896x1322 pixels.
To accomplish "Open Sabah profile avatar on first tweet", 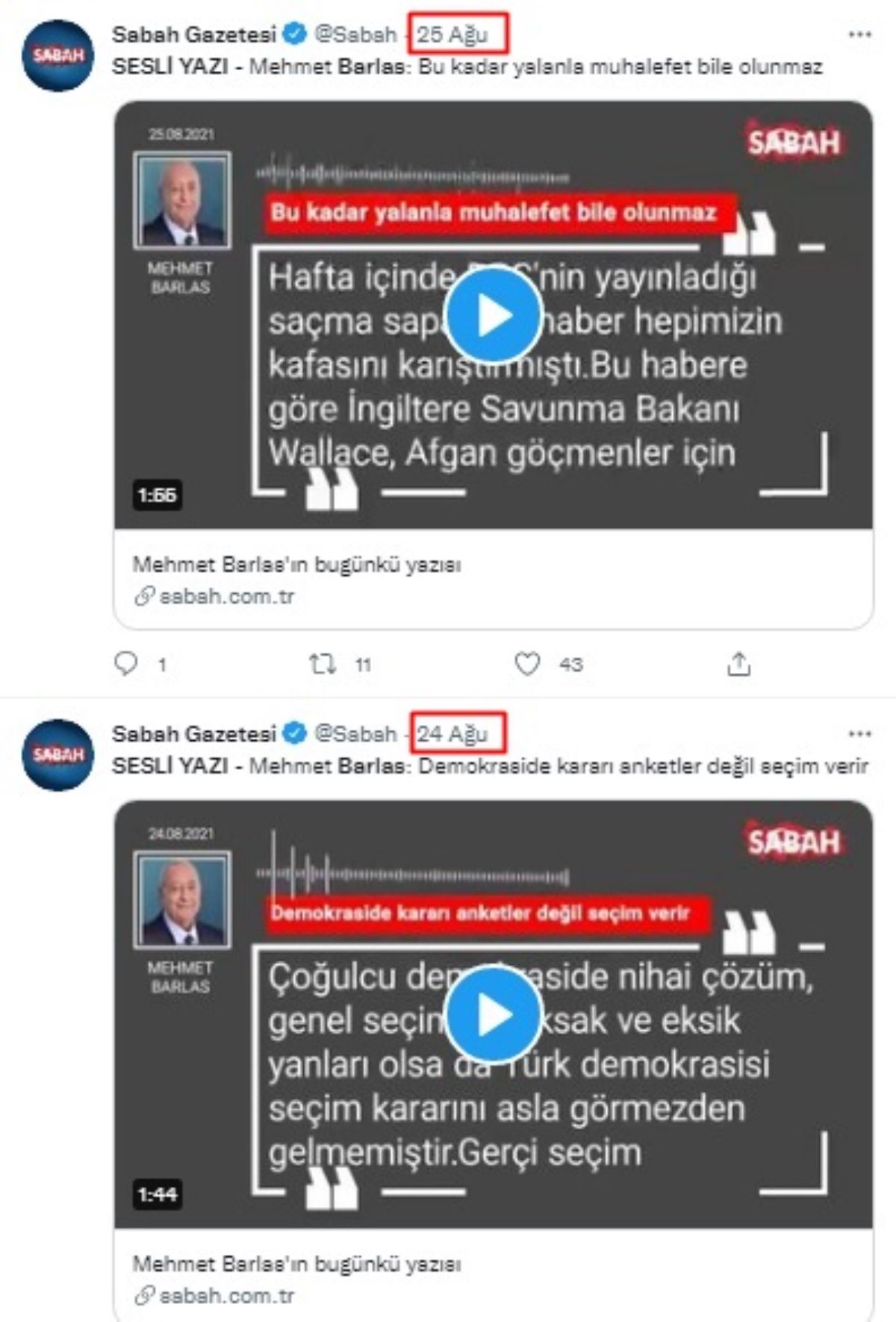I will point(58,56).
